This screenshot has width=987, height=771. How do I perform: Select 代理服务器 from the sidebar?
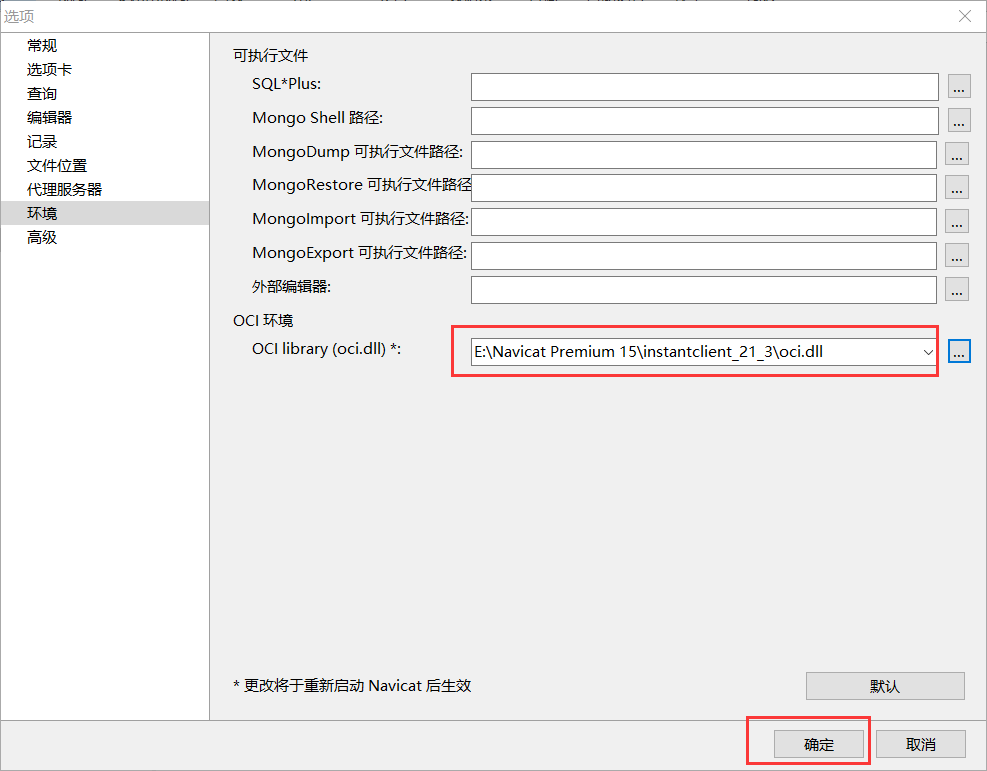pyautogui.click(x=62, y=189)
